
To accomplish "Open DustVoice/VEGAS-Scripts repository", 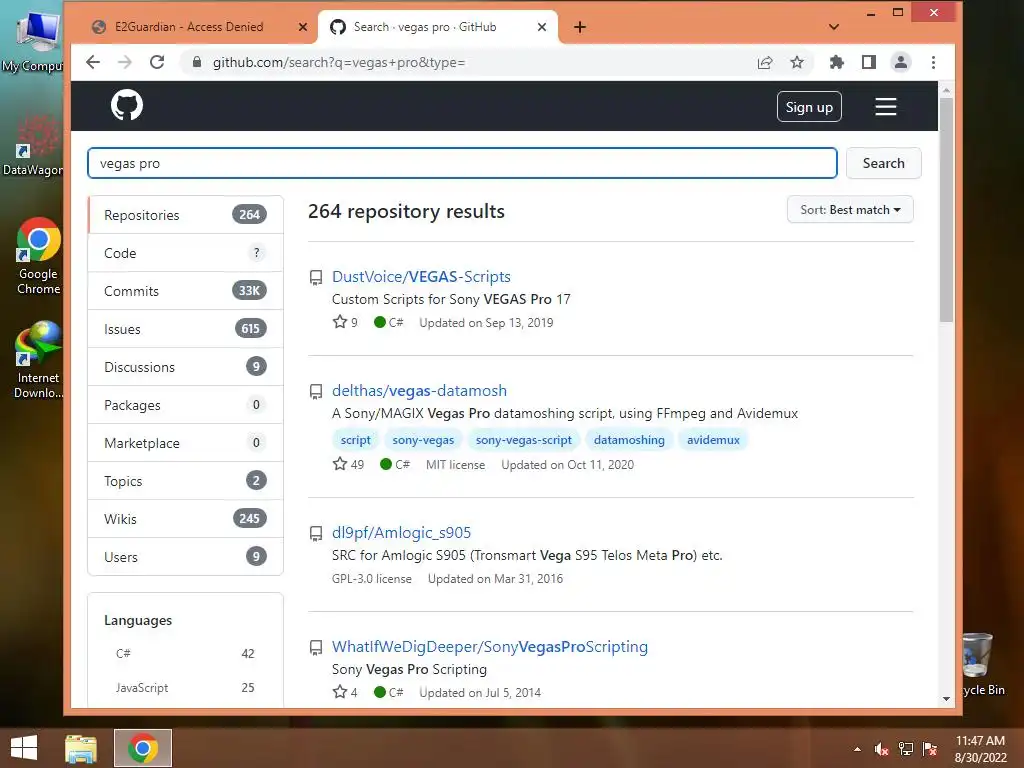I will tap(421, 277).
